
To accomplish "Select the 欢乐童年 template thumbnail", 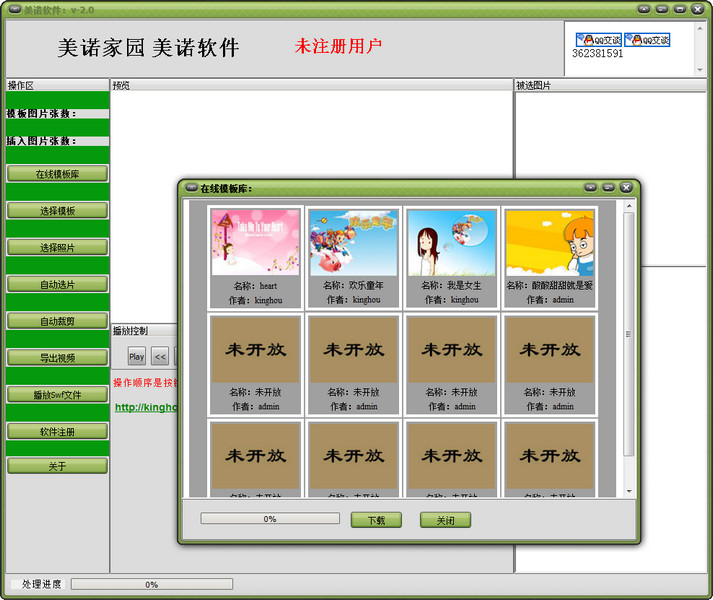I will (353, 242).
